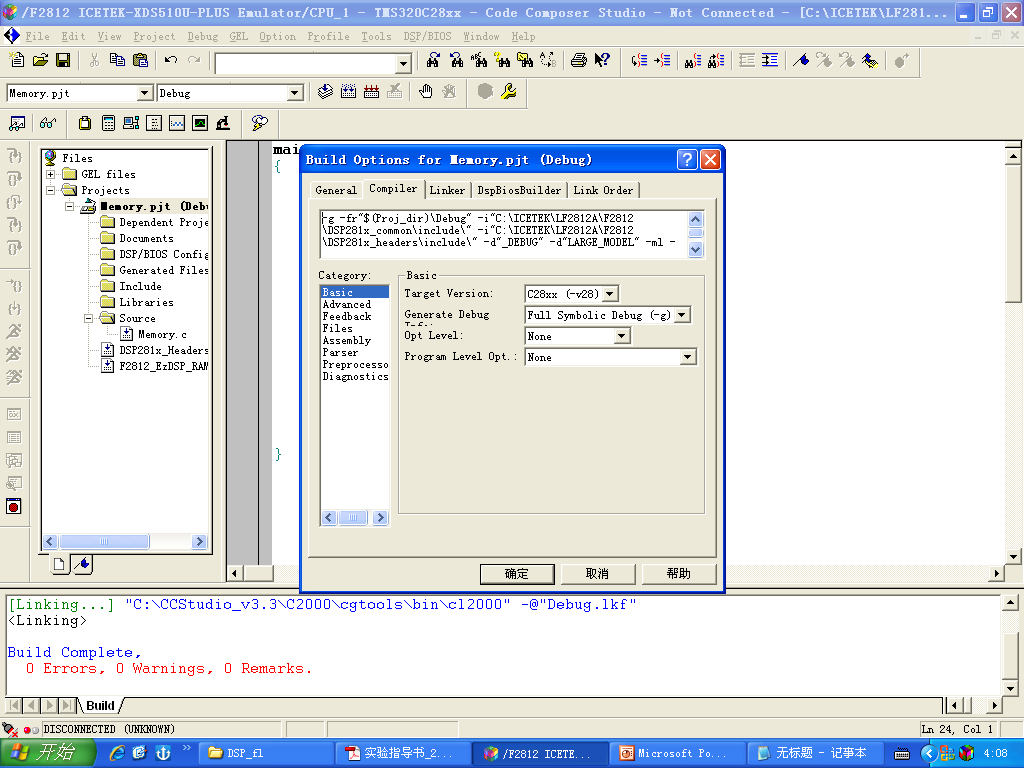Select the Diagnostics category
This screenshot has height=768, width=1024.
[x=355, y=376]
